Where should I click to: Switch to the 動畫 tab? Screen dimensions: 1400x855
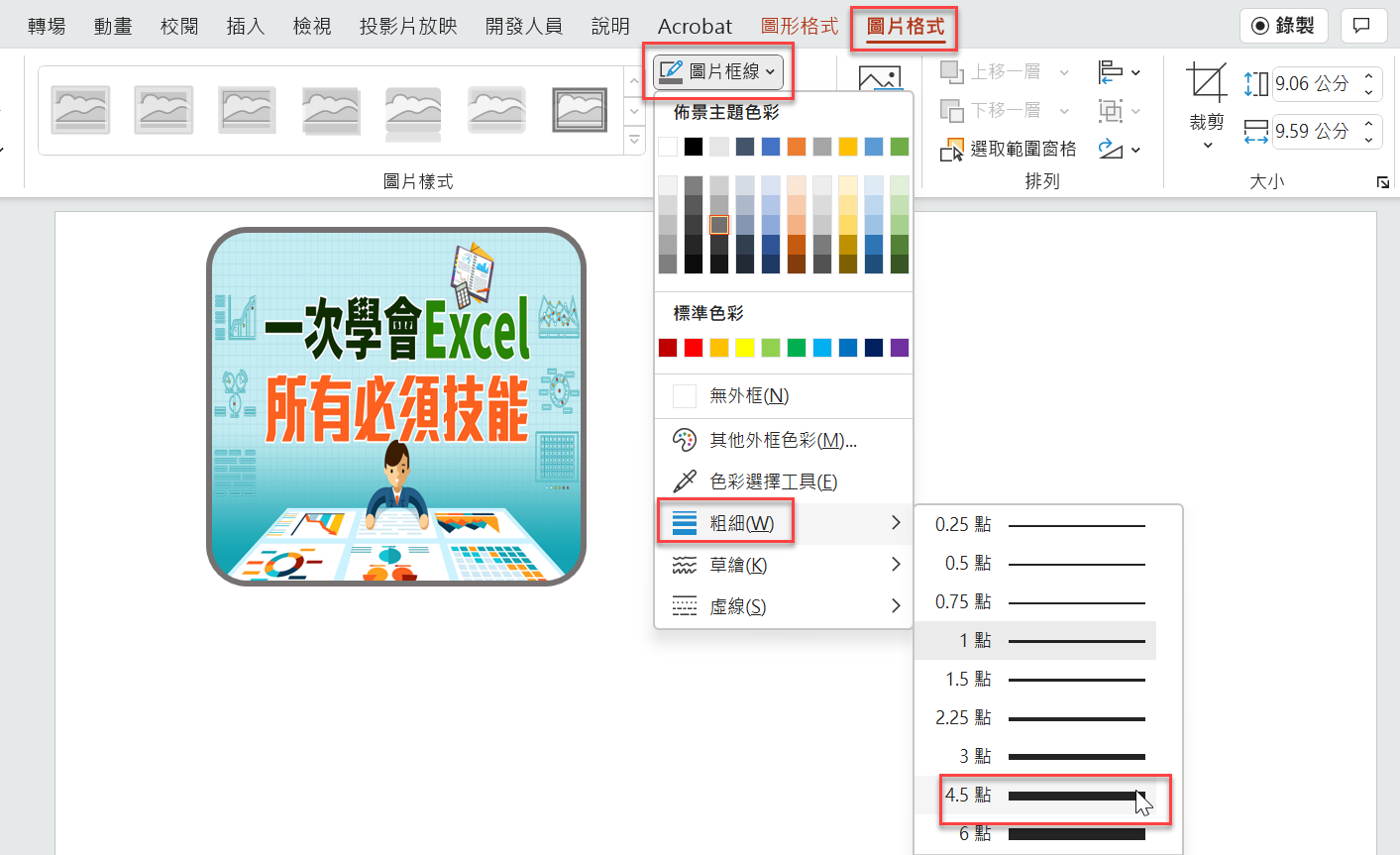(113, 26)
